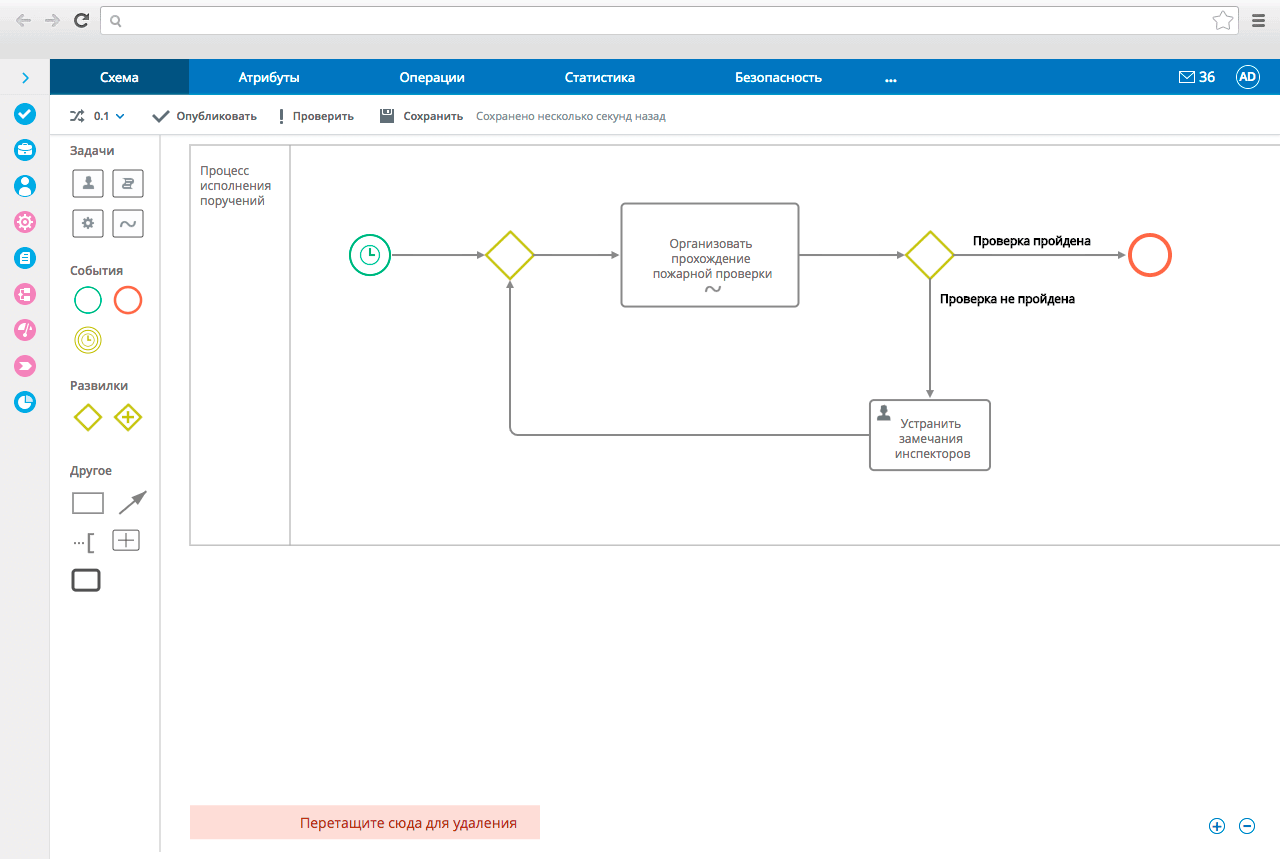Viewport: 1280px width, 859px height.
Task: Choose the green start event circle in the palette
Action: (88, 300)
